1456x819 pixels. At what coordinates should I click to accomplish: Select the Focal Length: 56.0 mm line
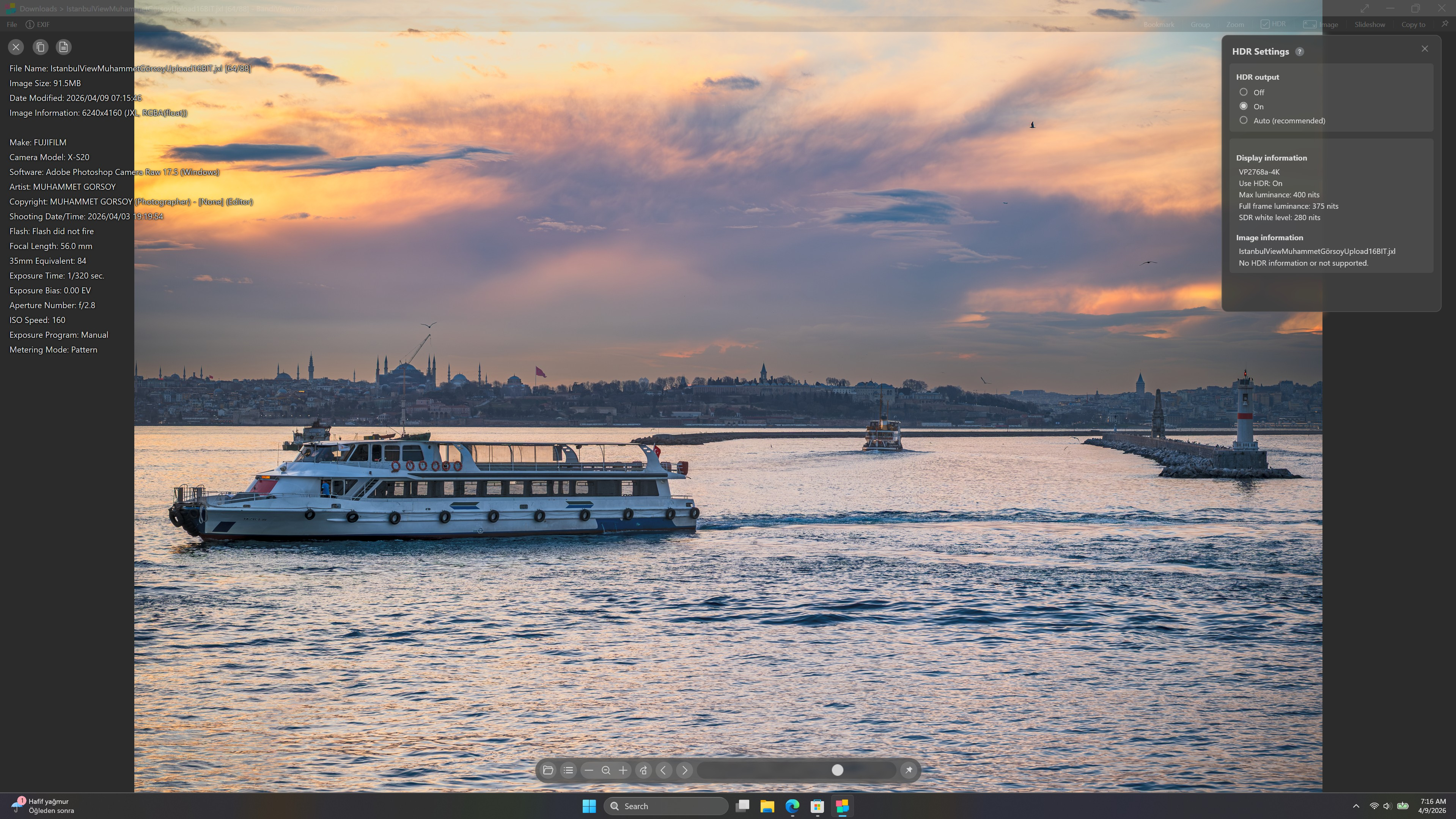click(x=51, y=246)
